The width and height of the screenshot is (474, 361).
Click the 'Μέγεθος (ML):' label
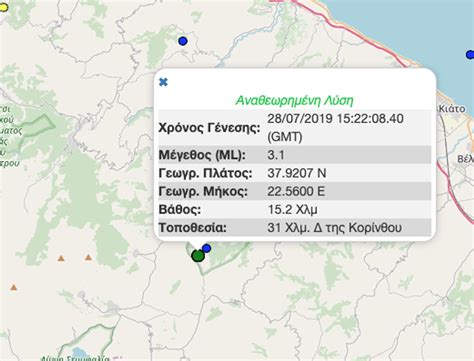202,155
